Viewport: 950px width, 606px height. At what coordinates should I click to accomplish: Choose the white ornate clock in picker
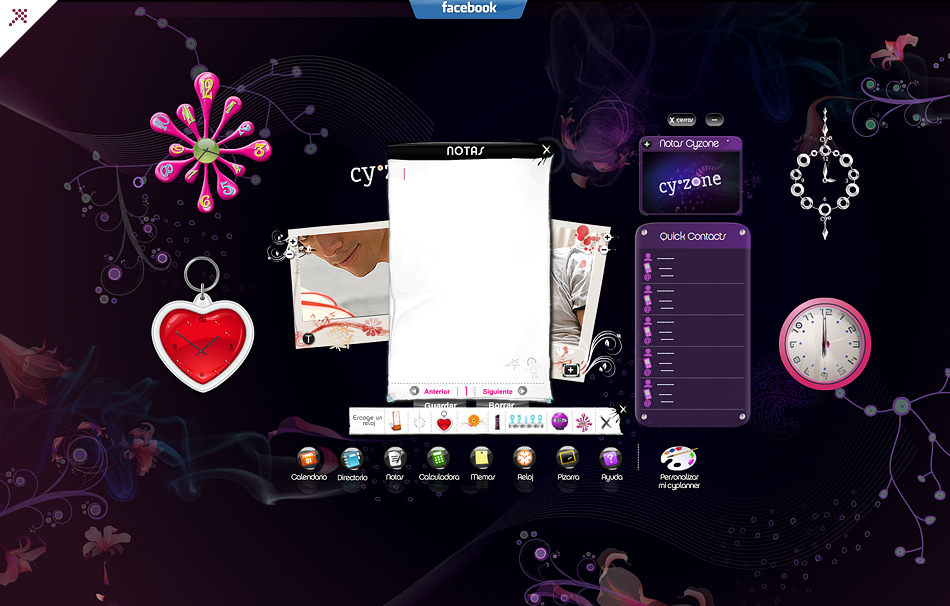tap(419, 421)
